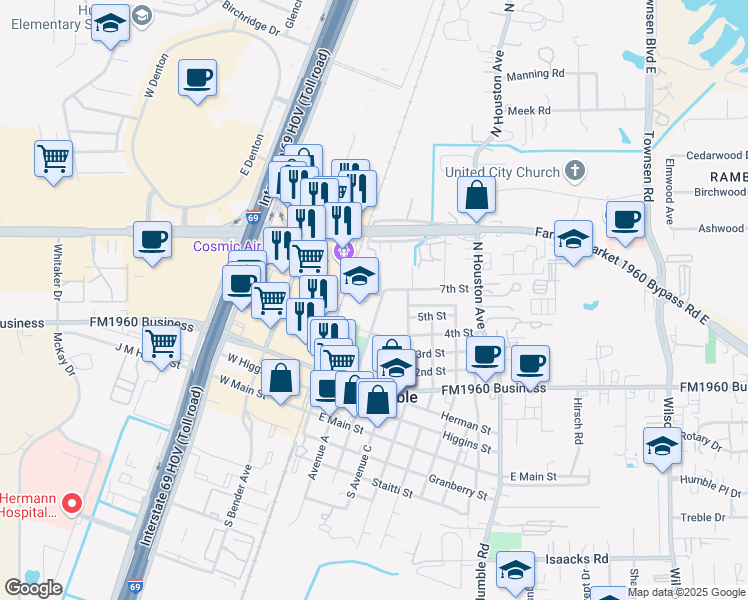Image resolution: width=748 pixels, height=600 pixels.
Task: Click the Granberry St label
Action: tap(458, 487)
